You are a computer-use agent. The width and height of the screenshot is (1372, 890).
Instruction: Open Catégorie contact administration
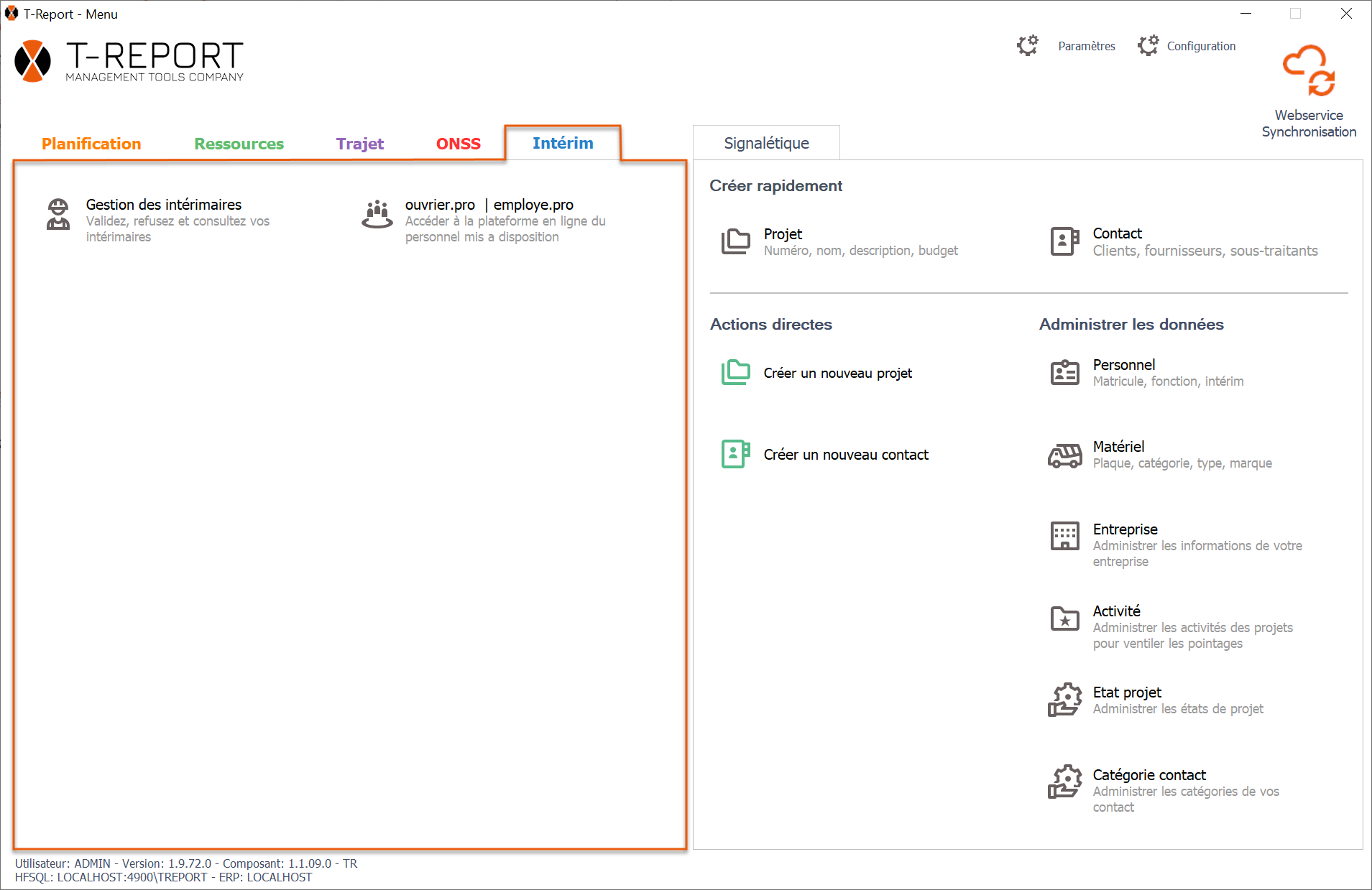[x=1148, y=775]
